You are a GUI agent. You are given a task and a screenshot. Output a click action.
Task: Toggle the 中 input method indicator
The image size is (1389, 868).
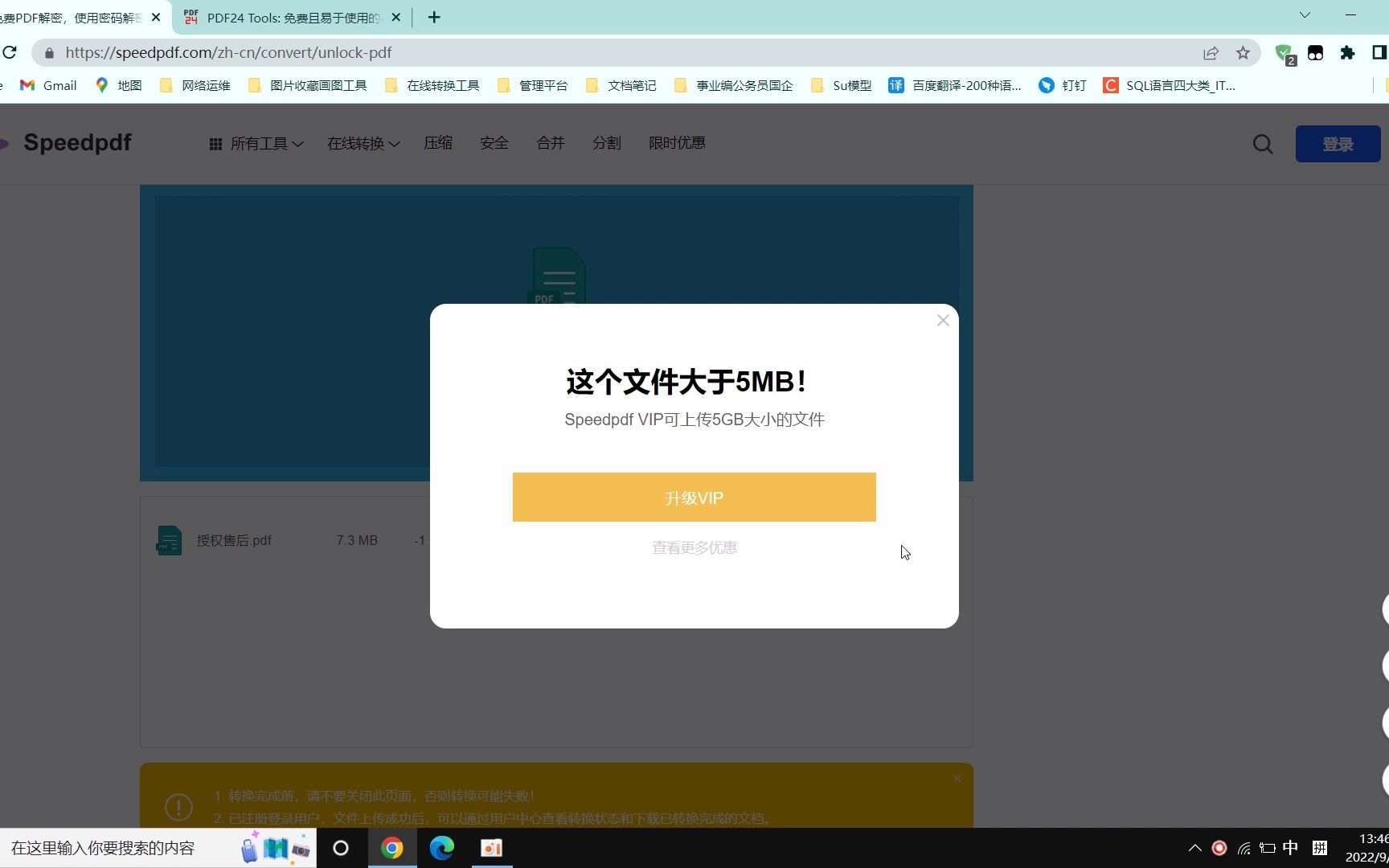click(x=1291, y=848)
